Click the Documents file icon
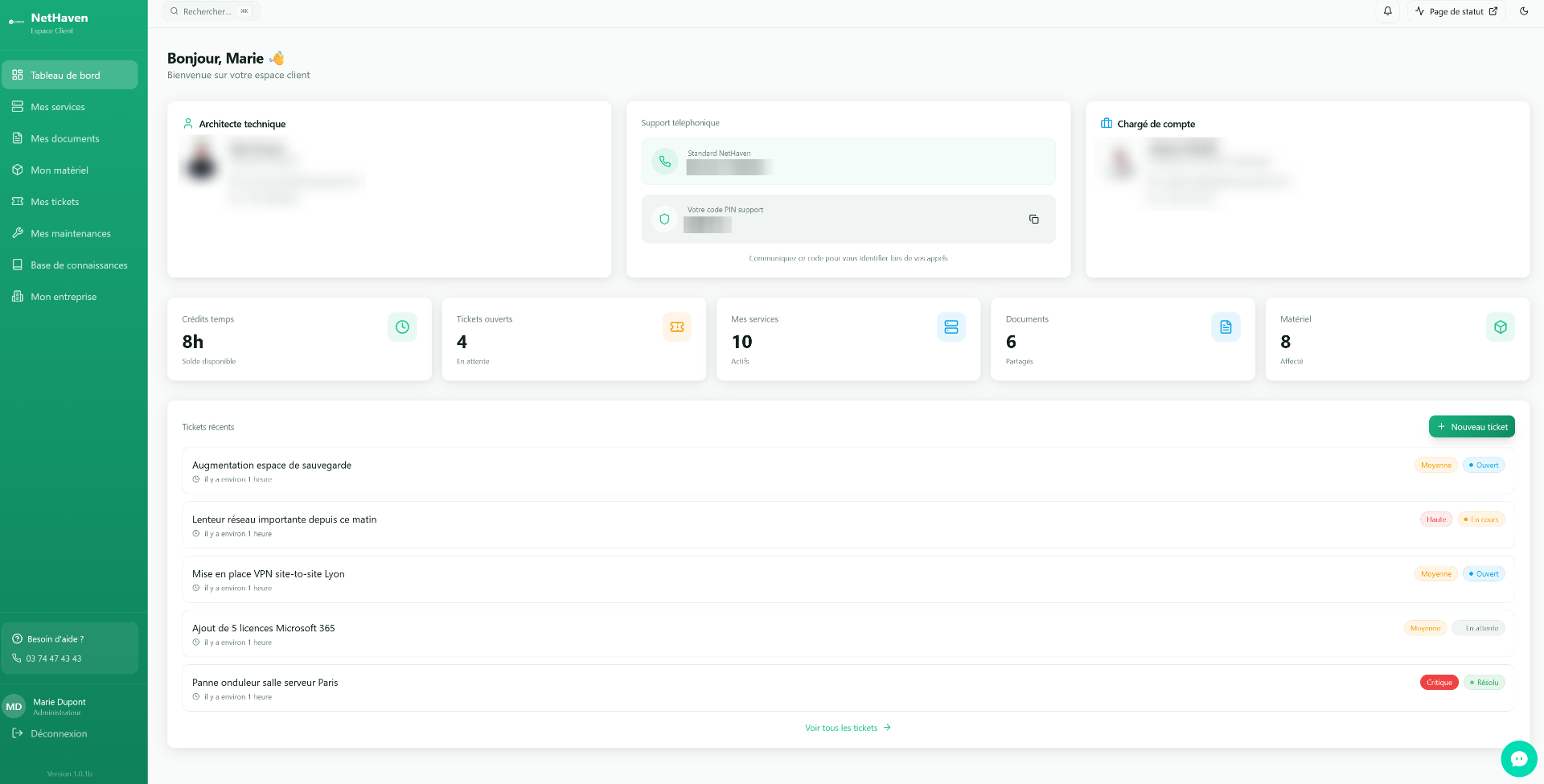The width and height of the screenshot is (1544, 784). click(x=1226, y=327)
